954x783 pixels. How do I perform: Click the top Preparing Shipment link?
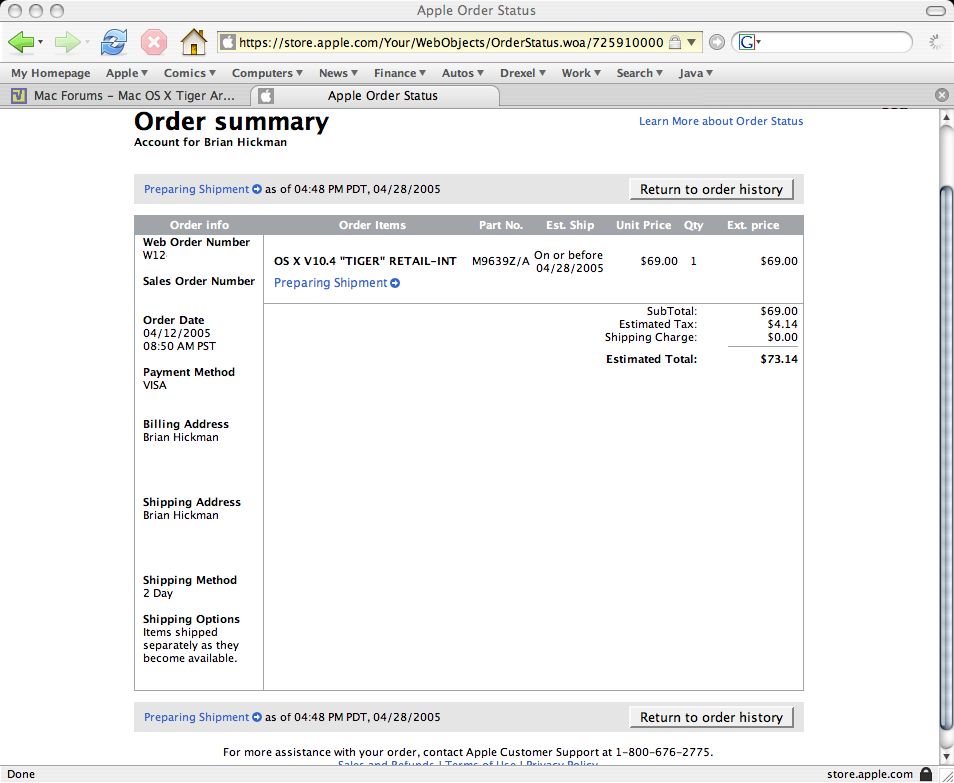[197, 189]
